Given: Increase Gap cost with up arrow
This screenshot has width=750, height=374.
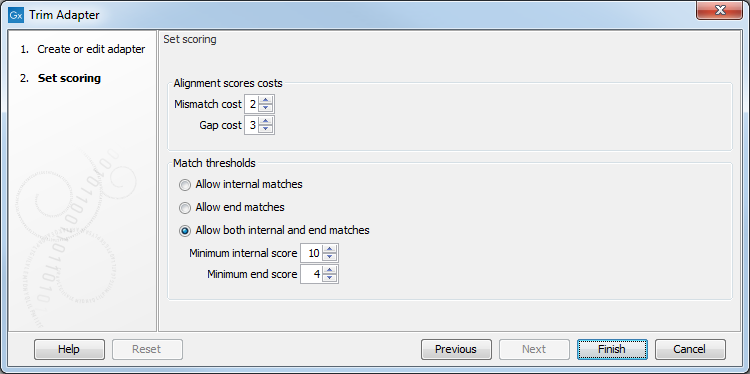Looking at the screenshot, I should [x=265, y=121].
